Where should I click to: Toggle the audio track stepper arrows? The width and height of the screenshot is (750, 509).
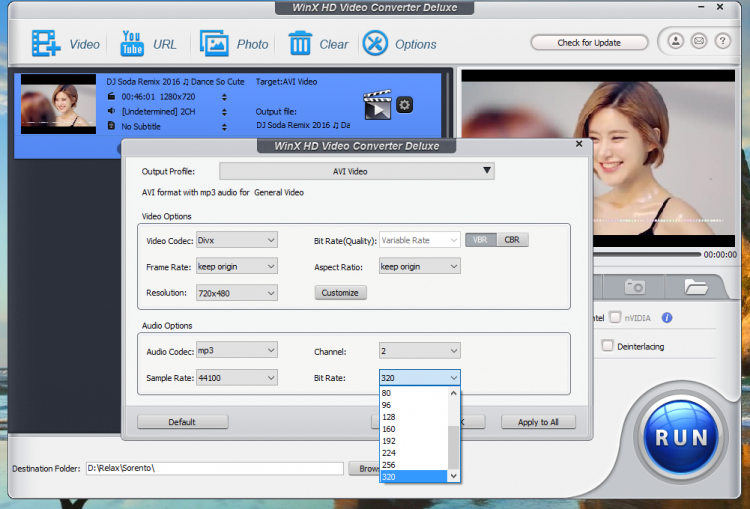coord(224,112)
